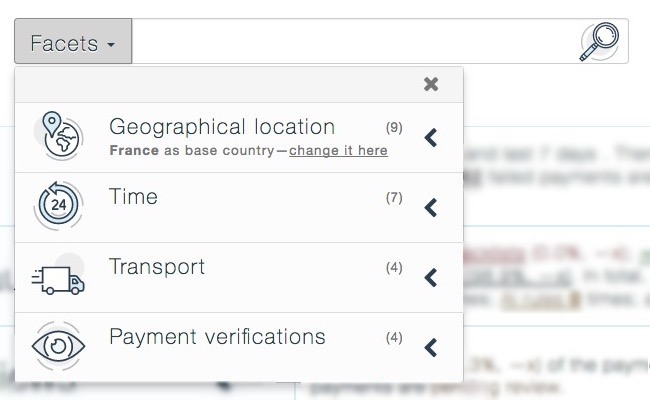Click into the search text field
Screen dimensions: 650x400
click(355, 41)
